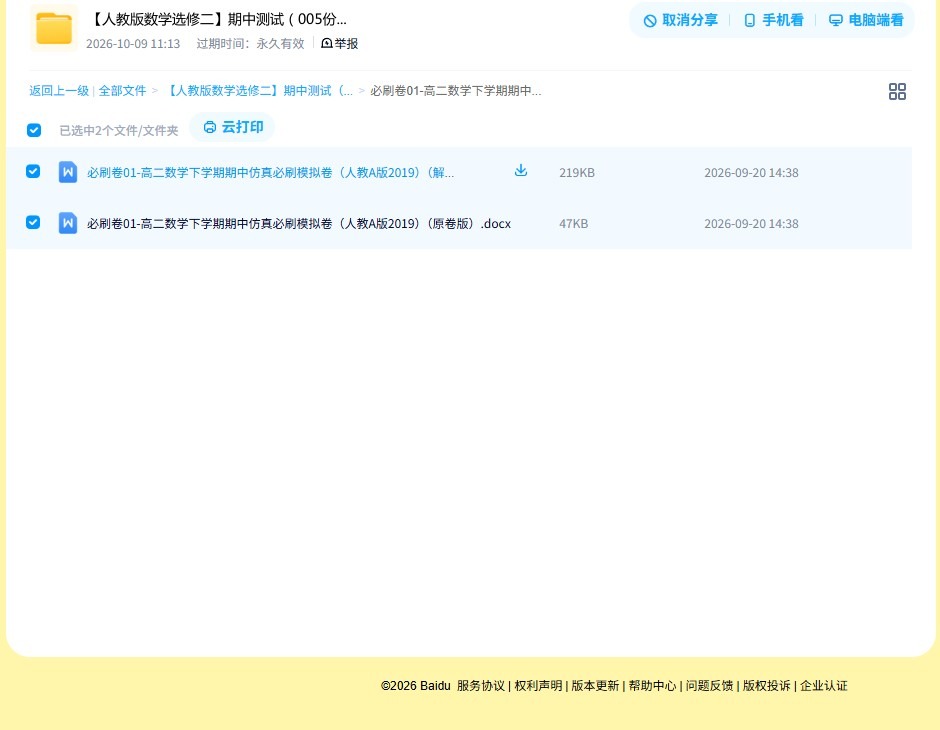This screenshot has height=730, width=940.
Task: Open 版本更新 footer link
Action: point(595,686)
